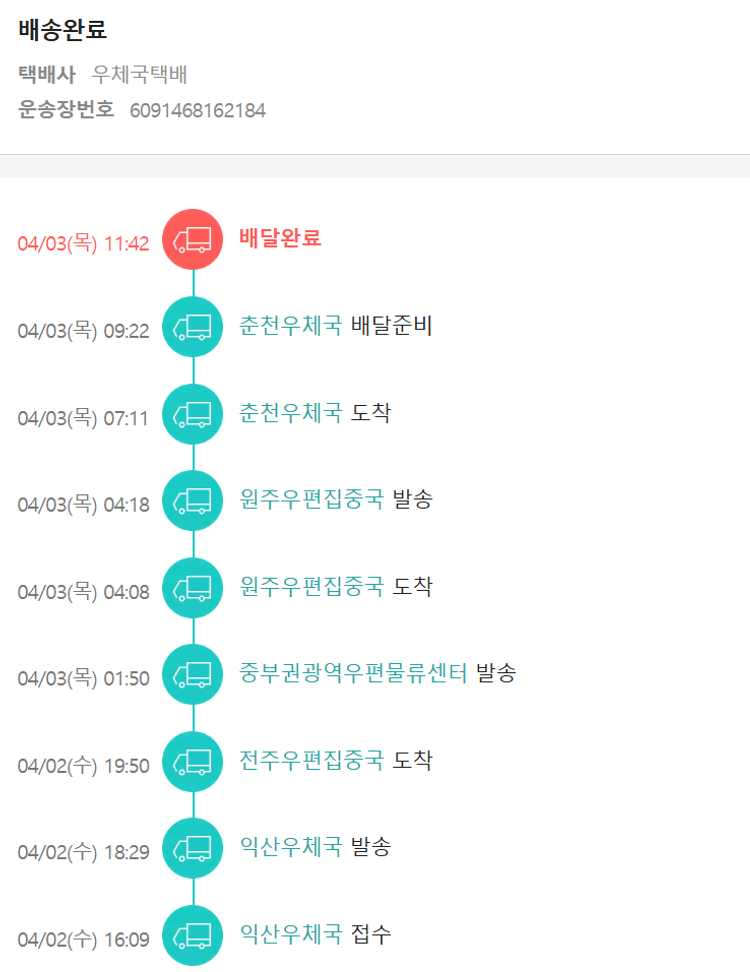
Task: Open the 춘천우체국 link in 배달준비 row
Action: 291,325
